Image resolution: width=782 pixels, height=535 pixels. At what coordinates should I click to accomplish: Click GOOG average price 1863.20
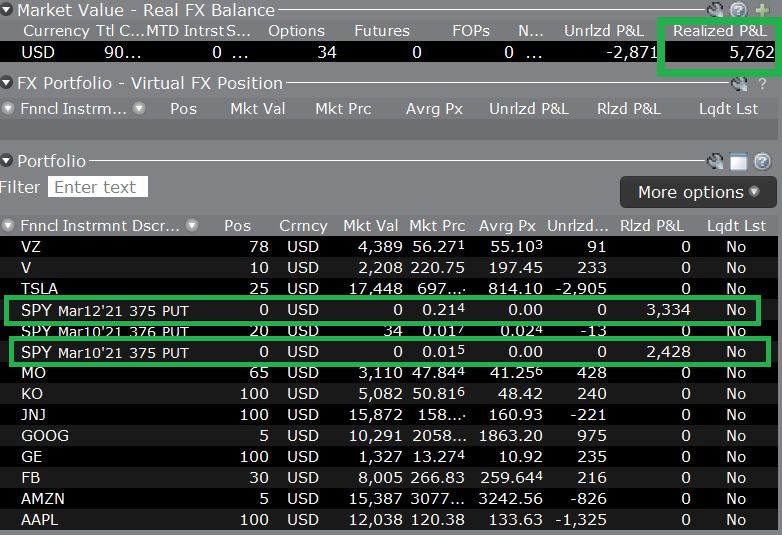point(511,435)
